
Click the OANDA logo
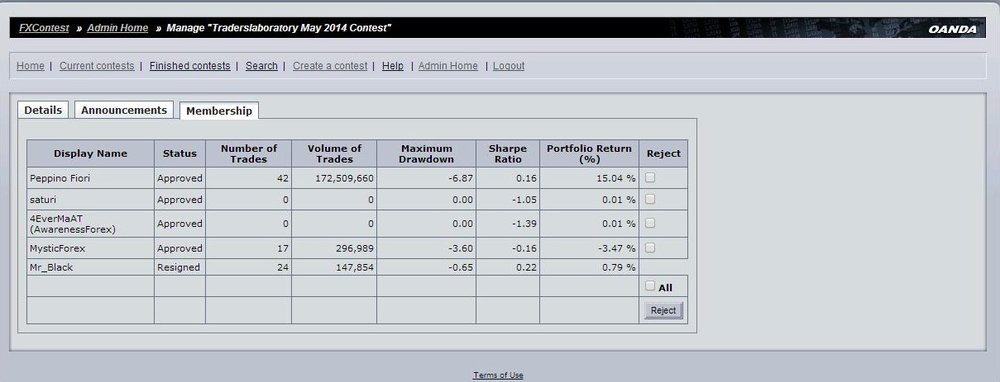(952, 29)
